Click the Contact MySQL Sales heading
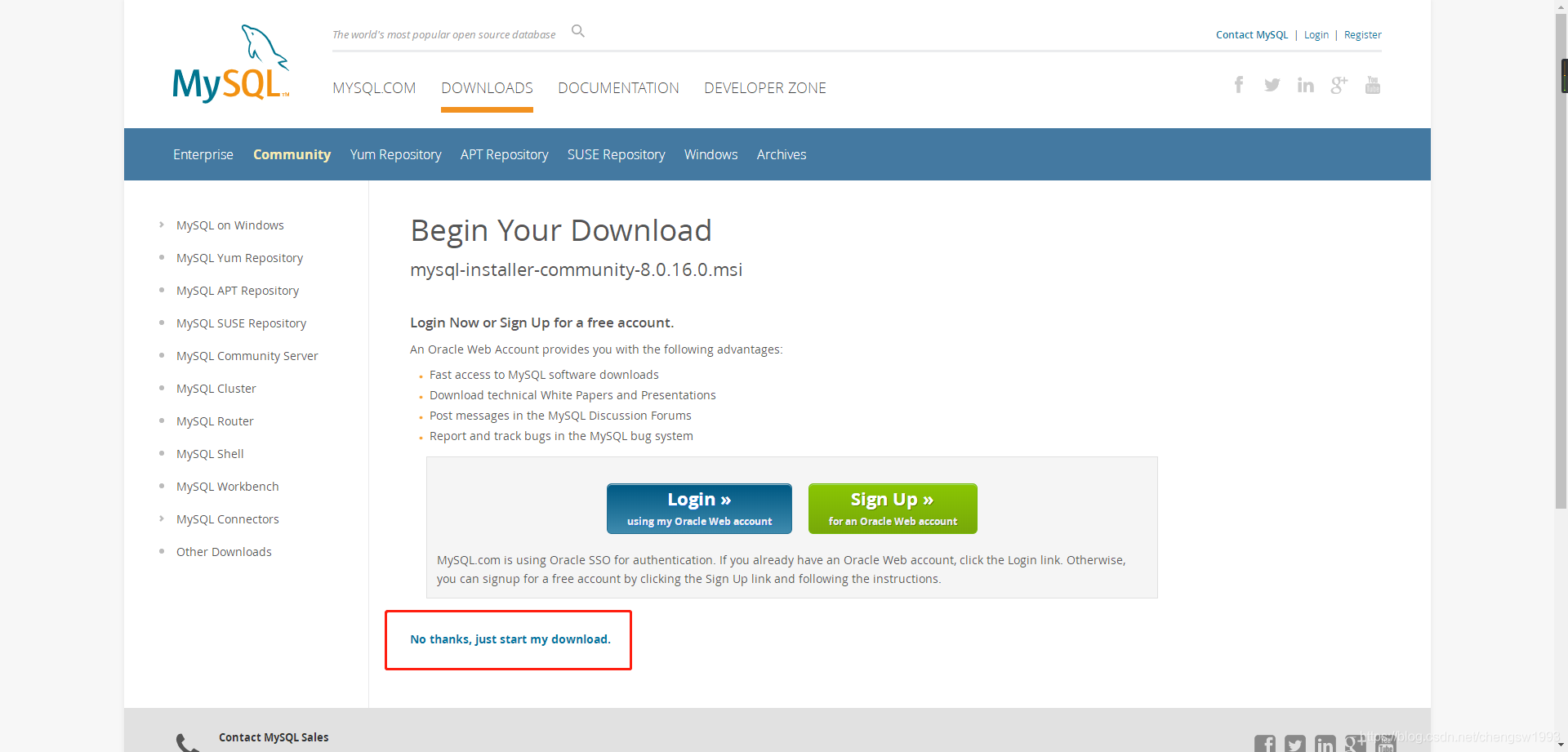 click(x=274, y=737)
